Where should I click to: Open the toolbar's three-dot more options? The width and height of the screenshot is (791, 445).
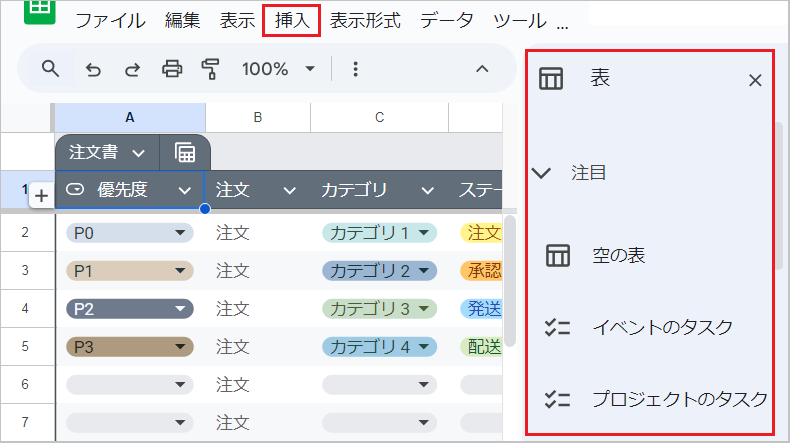[356, 69]
